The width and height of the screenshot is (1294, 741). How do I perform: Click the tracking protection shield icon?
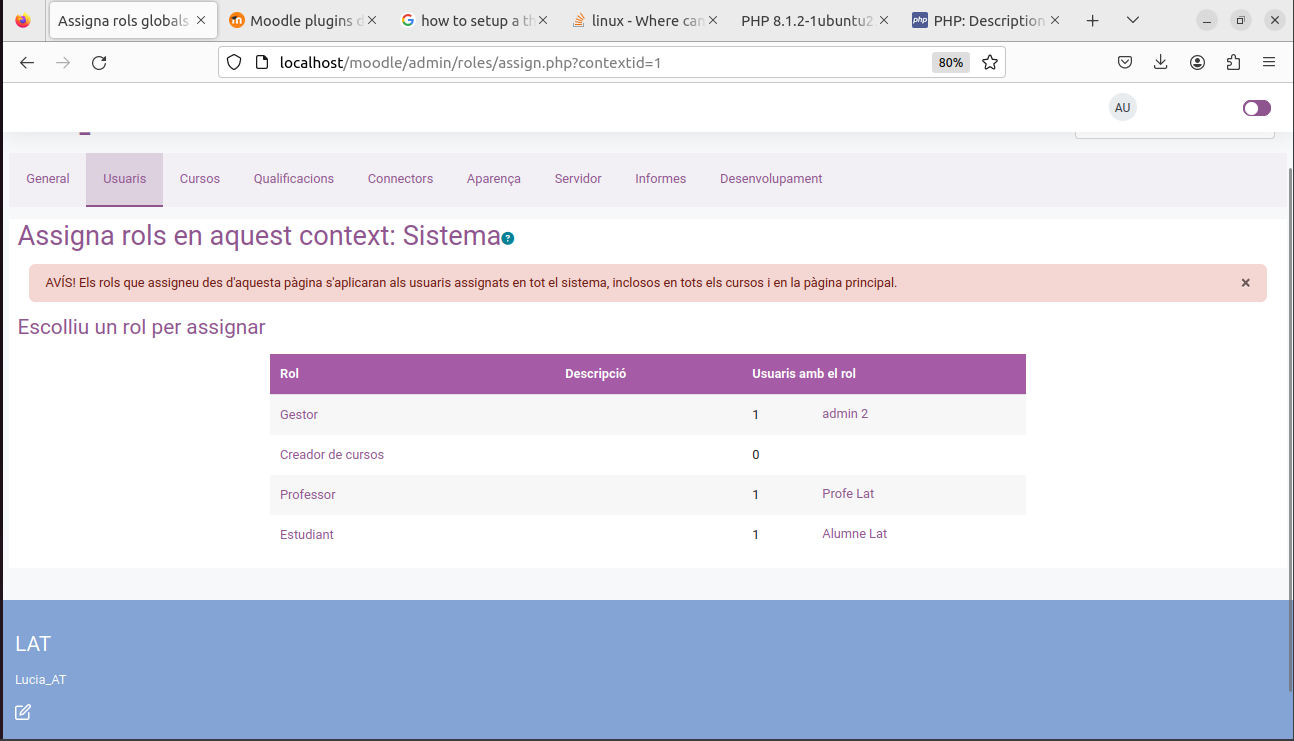click(x=233, y=61)
